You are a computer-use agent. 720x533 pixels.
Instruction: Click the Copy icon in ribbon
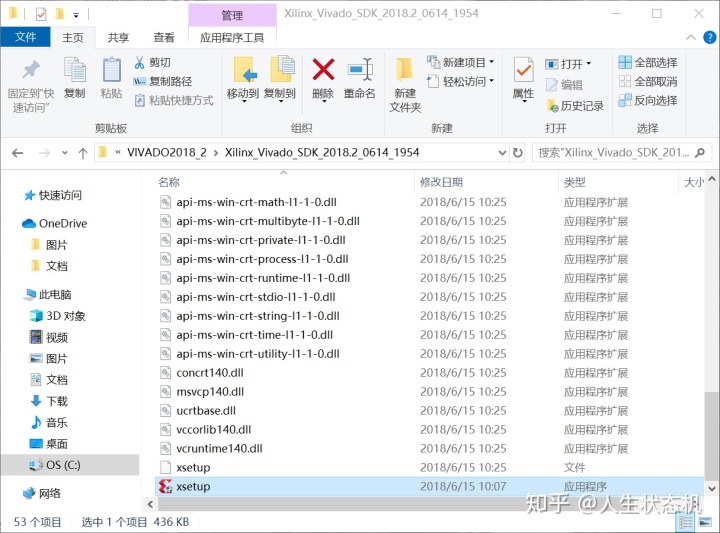point(74,70)
